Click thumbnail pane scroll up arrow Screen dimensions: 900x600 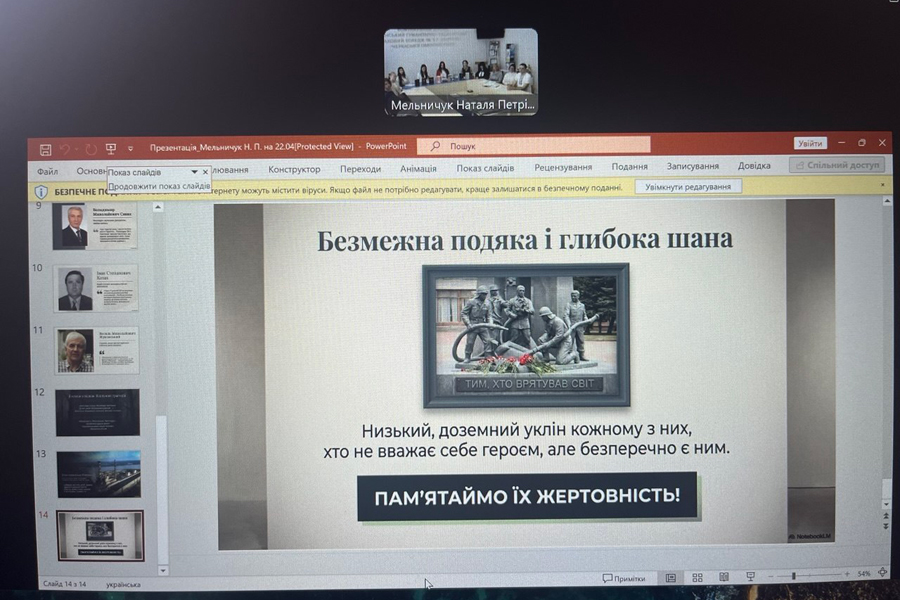pos(158,207)
